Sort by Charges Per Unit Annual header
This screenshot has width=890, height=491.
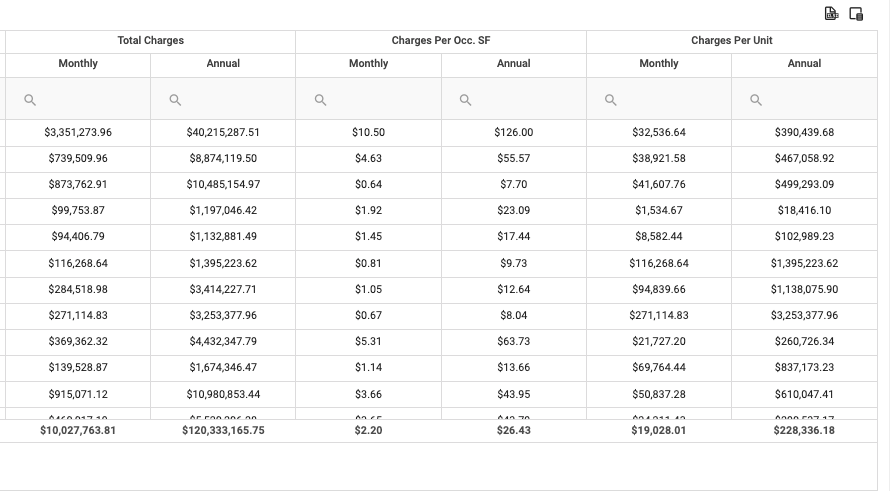pos(804,64)
